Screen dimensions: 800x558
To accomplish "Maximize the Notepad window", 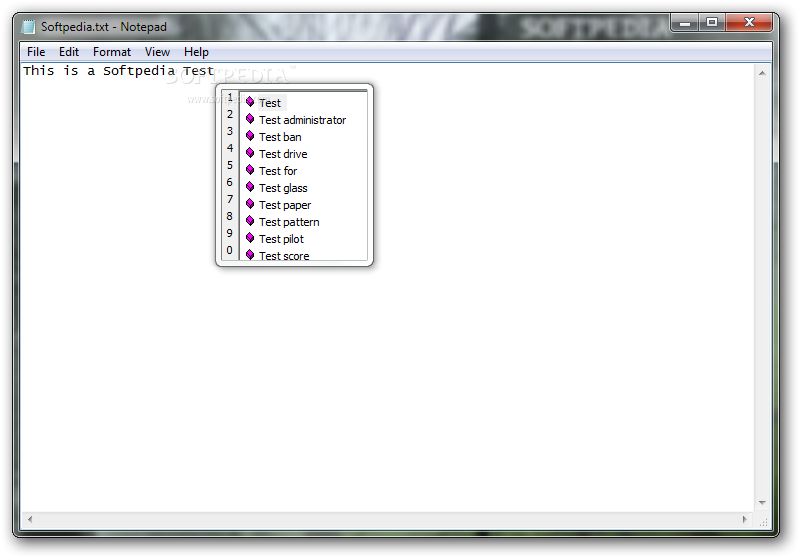I will coord(712,23).
